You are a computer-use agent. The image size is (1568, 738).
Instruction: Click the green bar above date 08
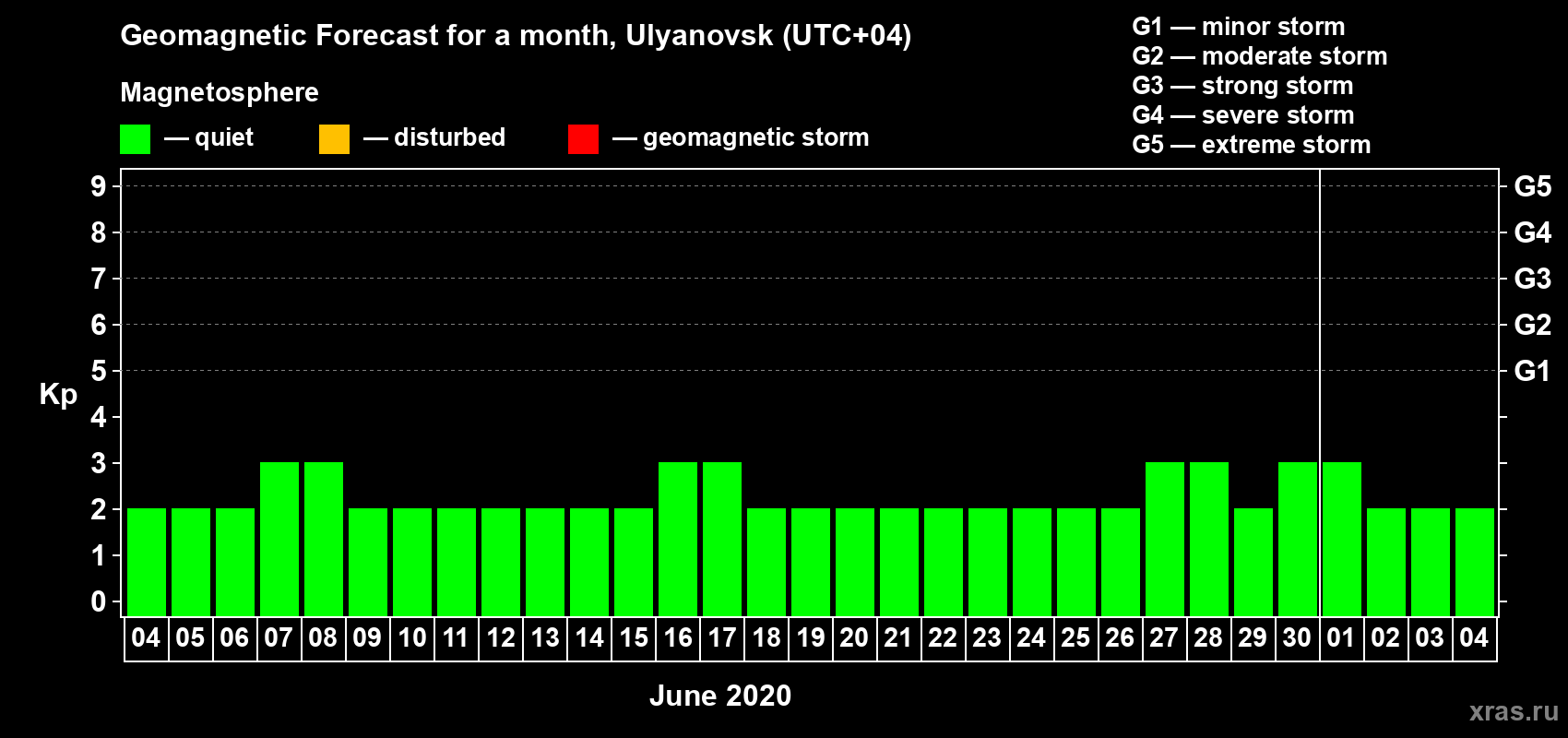point(324,539)
